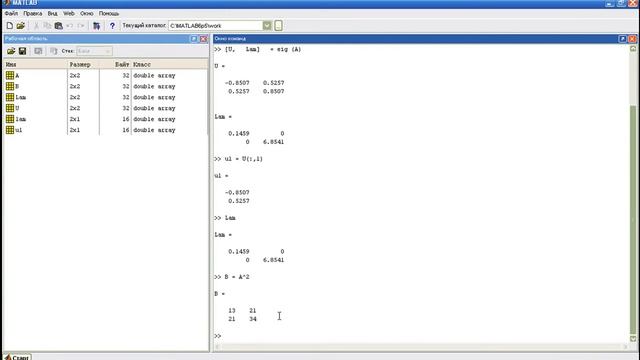Open the Файл menu
This screenshot has height=360, width=640.
pyautogui.click(x=11, y=13)
